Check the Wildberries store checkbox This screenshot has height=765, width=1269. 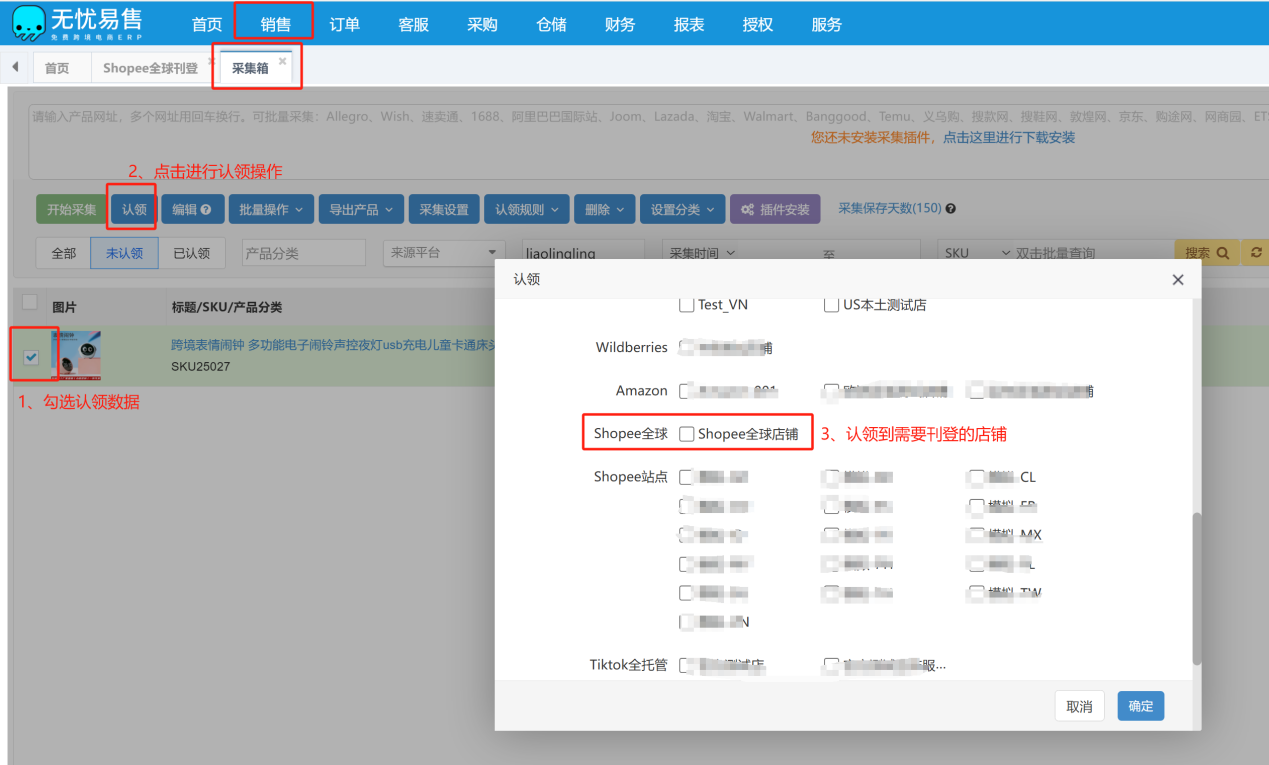(x=686, y=347)
